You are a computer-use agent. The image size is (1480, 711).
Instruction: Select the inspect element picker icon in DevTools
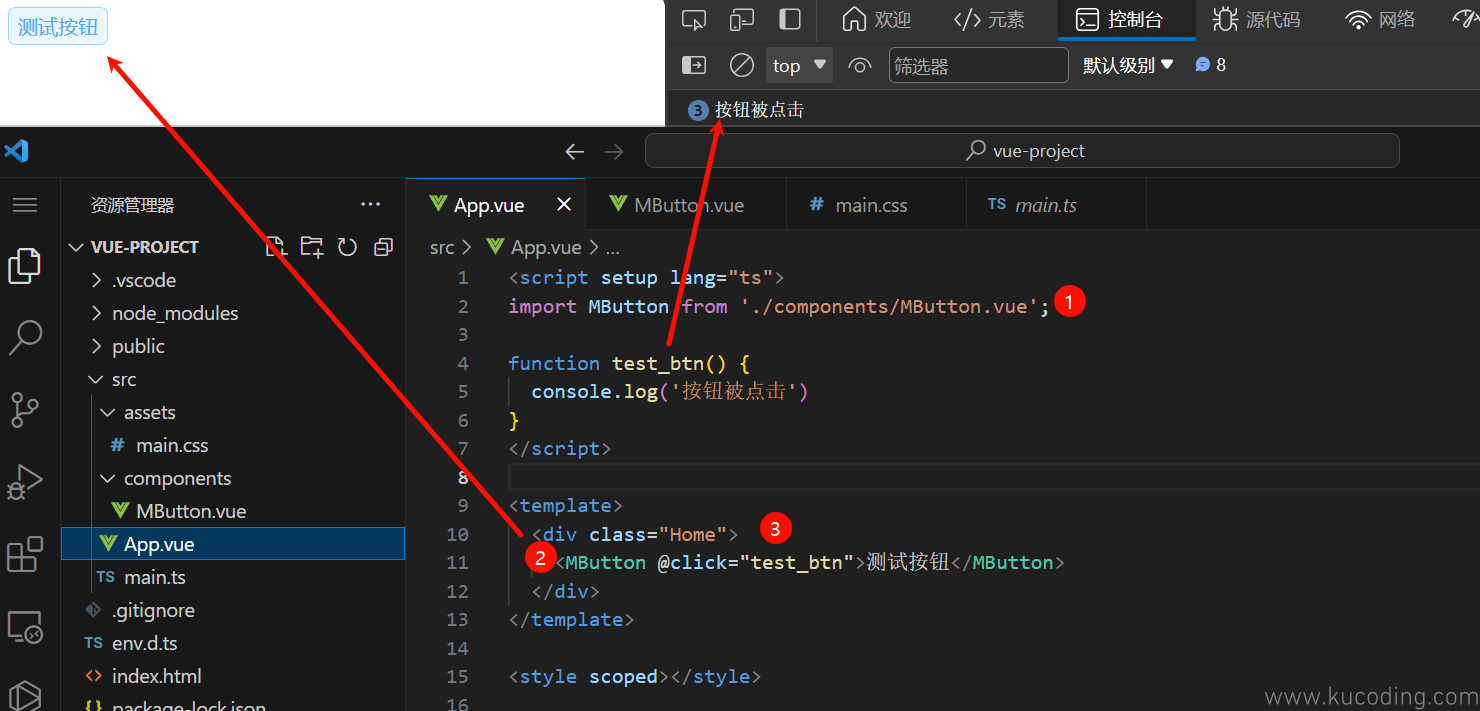[x=693, y=19]
